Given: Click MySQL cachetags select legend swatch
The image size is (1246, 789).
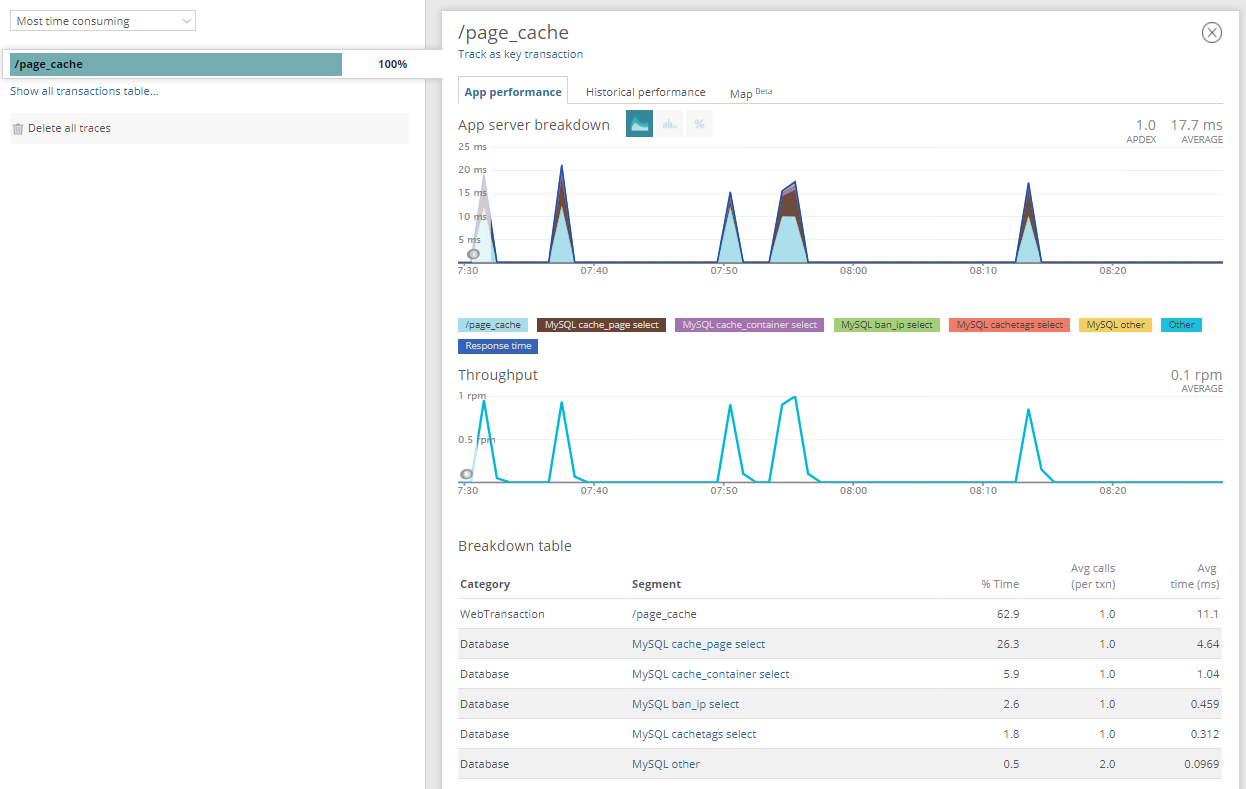Looking at the screenshot, I should 1009,325.
